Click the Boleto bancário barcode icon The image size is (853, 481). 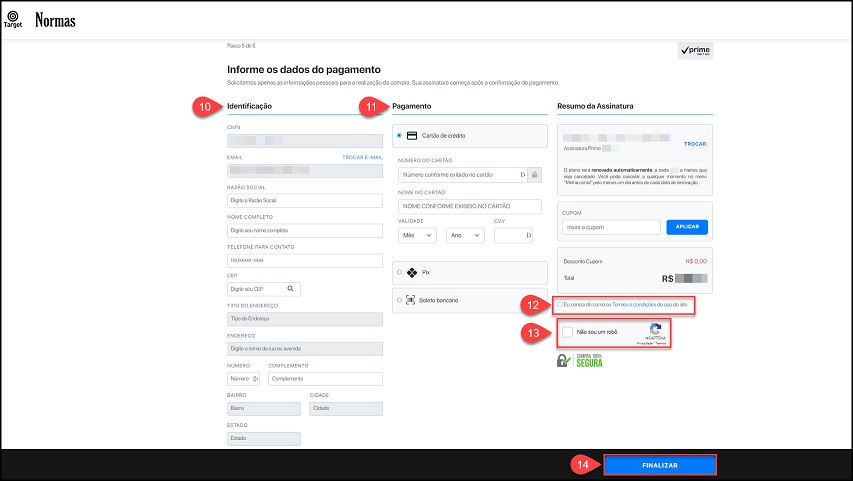point(412,299)
